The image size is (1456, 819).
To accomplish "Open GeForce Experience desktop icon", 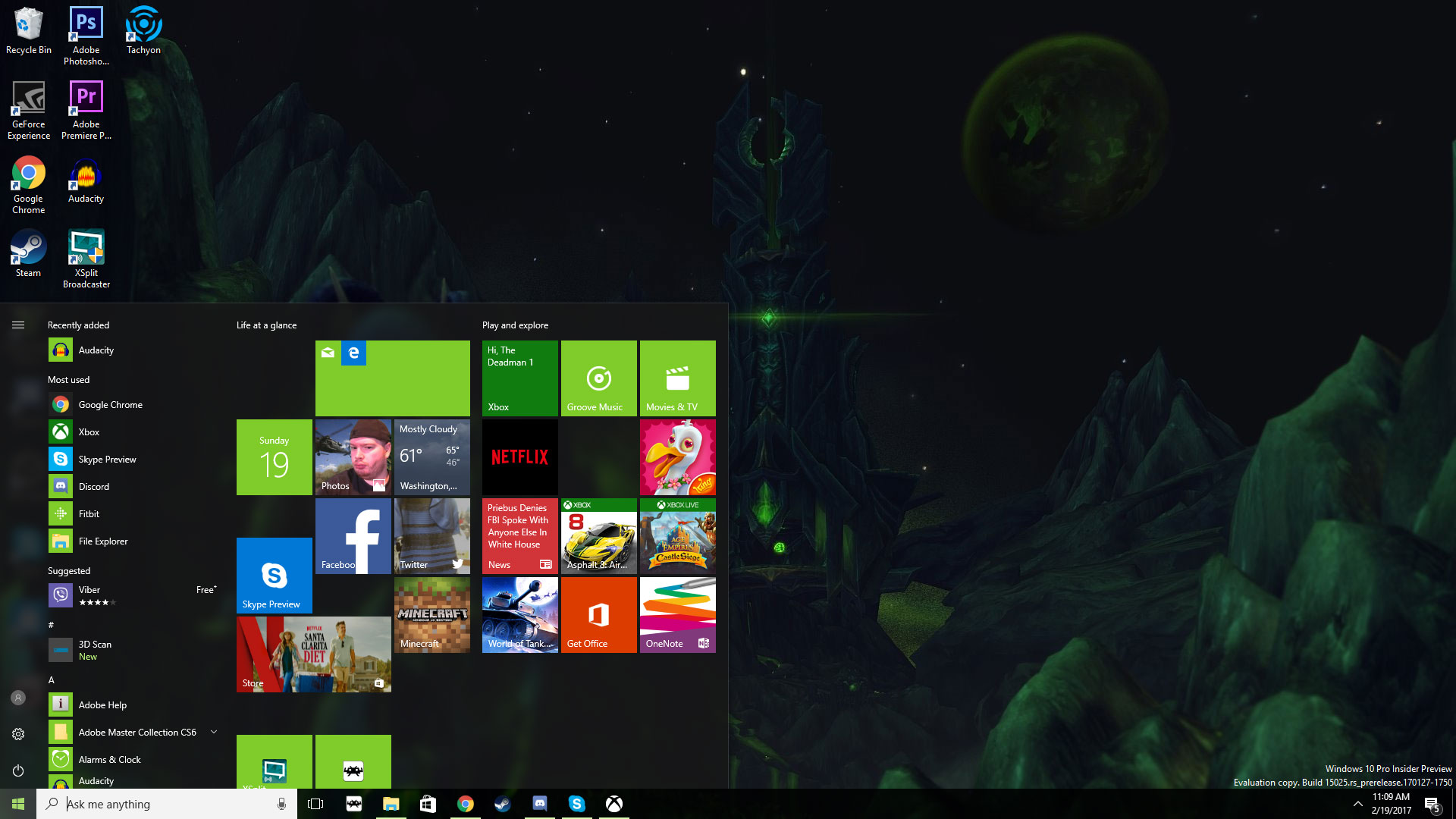I will (28, 111).
